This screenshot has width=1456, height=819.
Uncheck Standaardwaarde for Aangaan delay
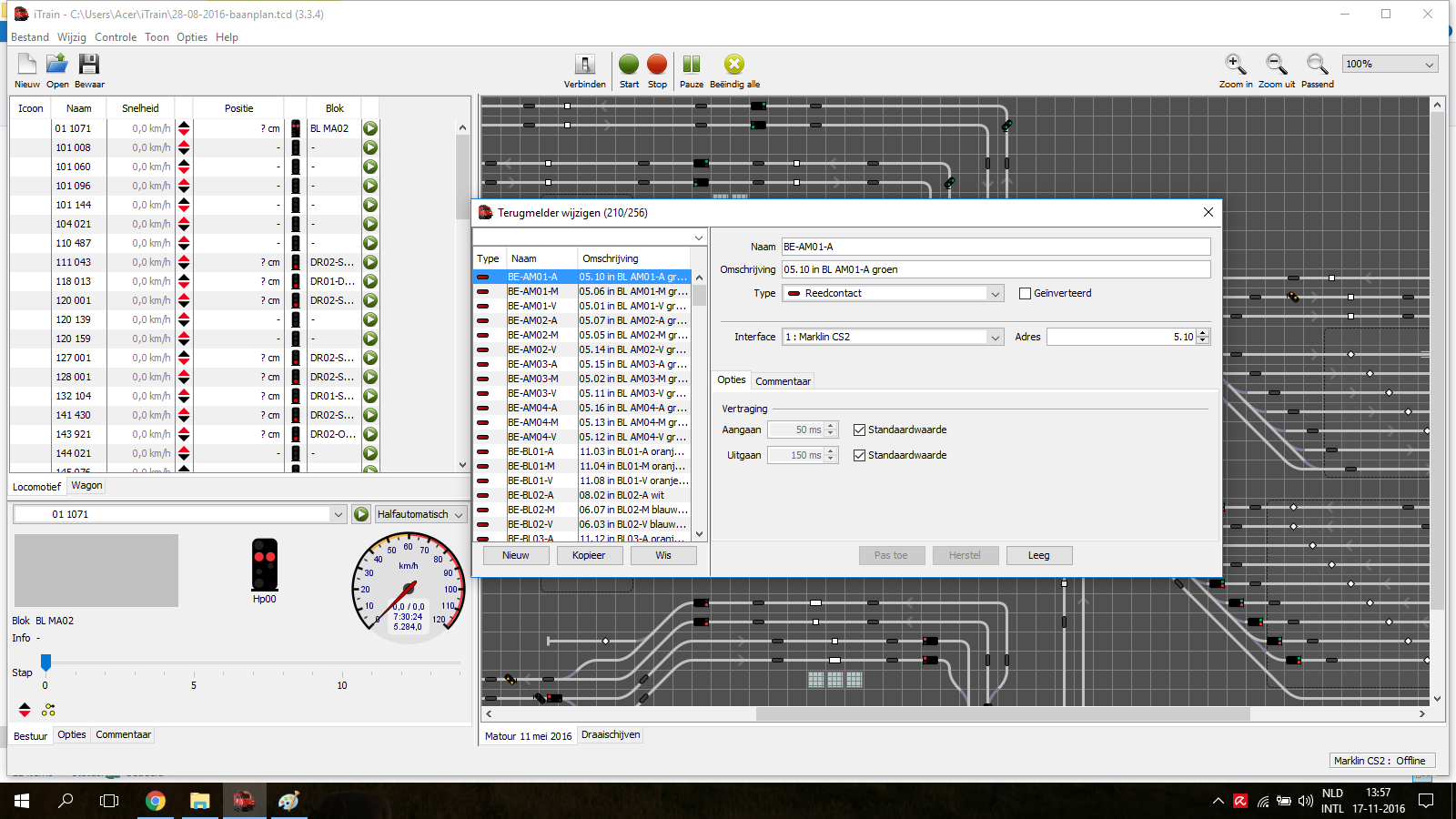pyautogui.click(x=859, y=430)
